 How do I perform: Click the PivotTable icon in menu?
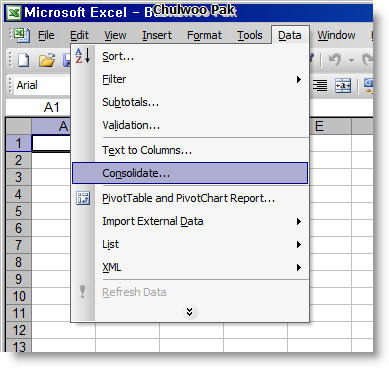point(83,198)
